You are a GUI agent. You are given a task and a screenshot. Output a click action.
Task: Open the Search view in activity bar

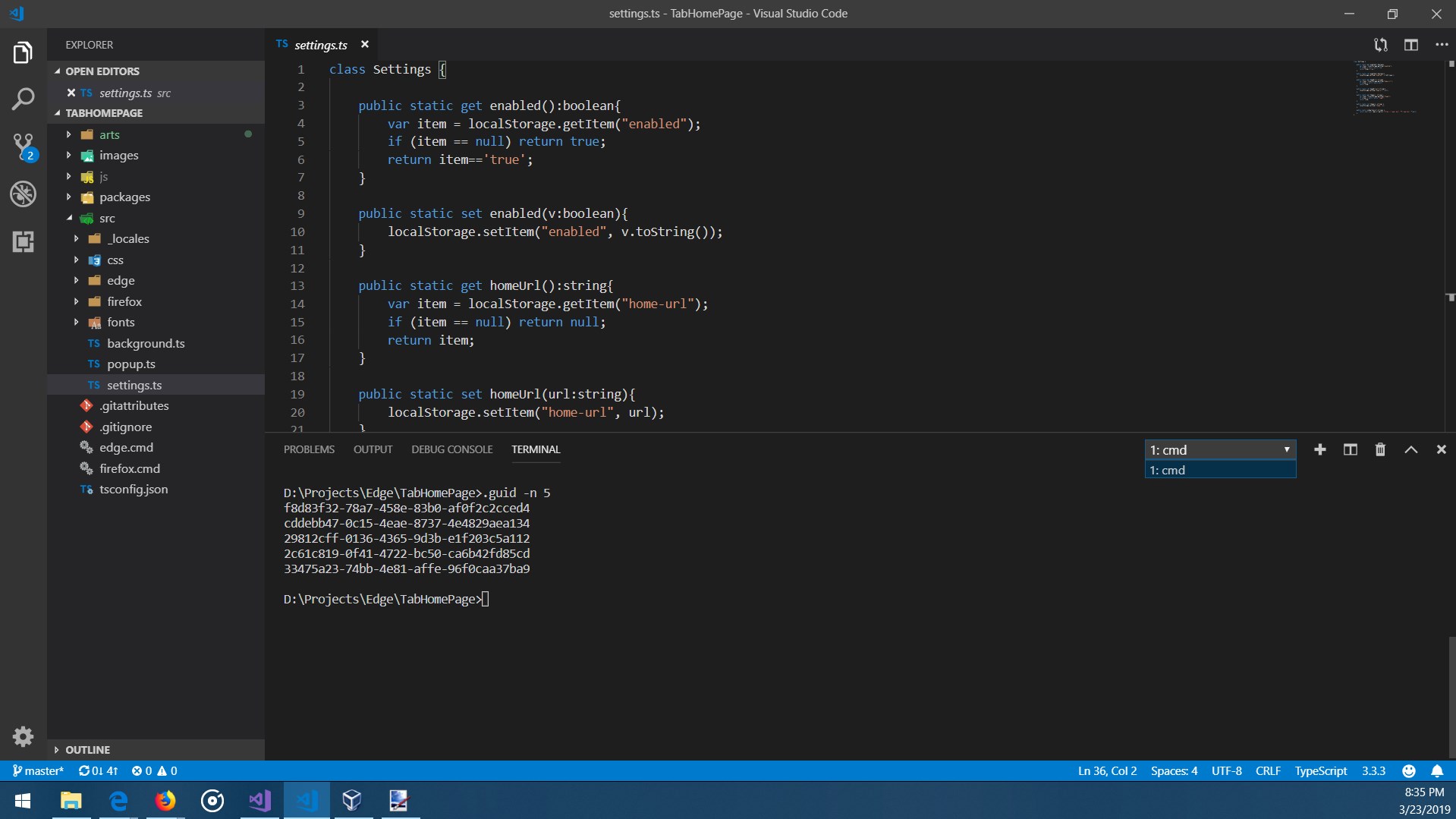point(23,99)
